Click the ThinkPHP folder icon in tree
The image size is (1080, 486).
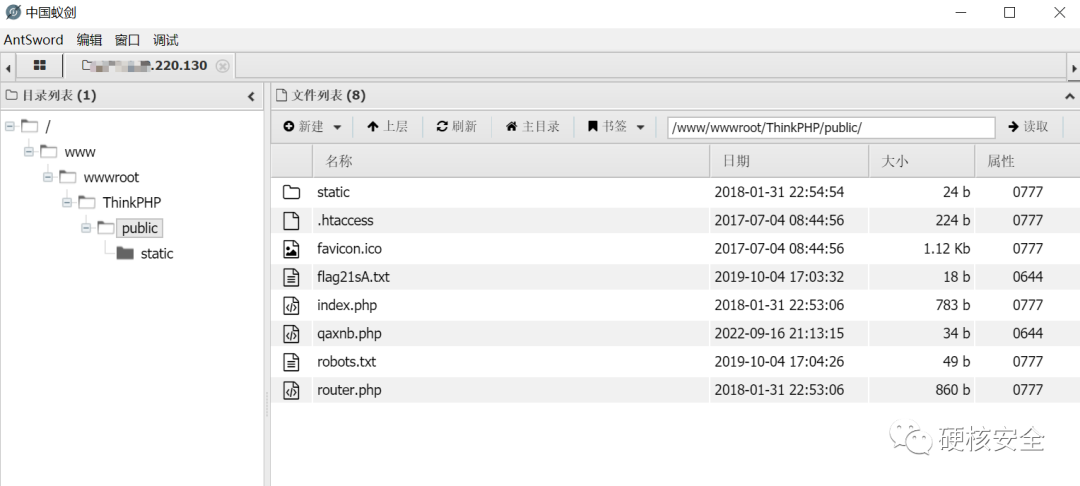(87, 202)
